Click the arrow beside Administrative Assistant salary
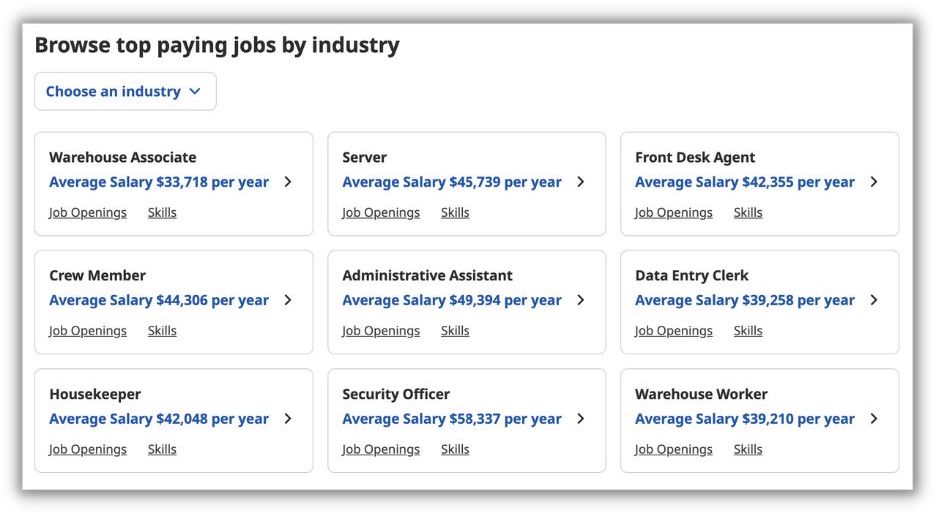This screenshot has height=518, width=936. click(x=581, y=300)
